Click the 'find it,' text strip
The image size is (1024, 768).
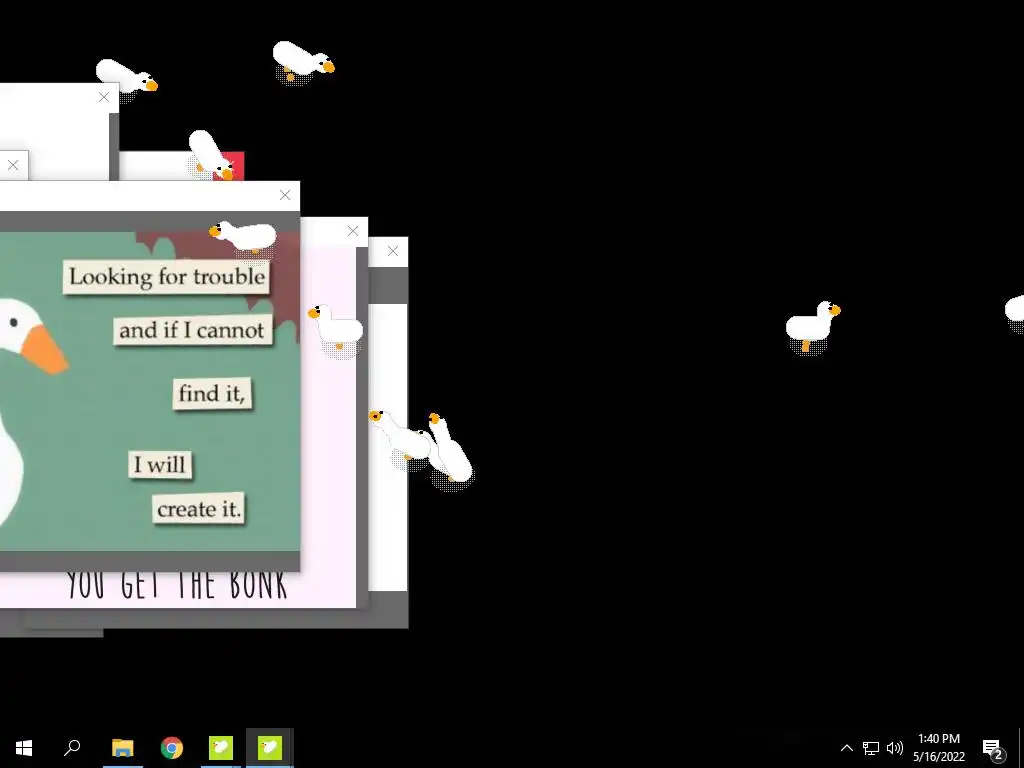pyautogui.click(x=212, y=393)
